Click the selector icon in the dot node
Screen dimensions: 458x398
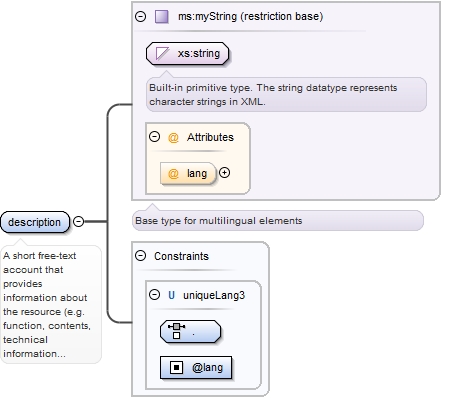(176, 331)
